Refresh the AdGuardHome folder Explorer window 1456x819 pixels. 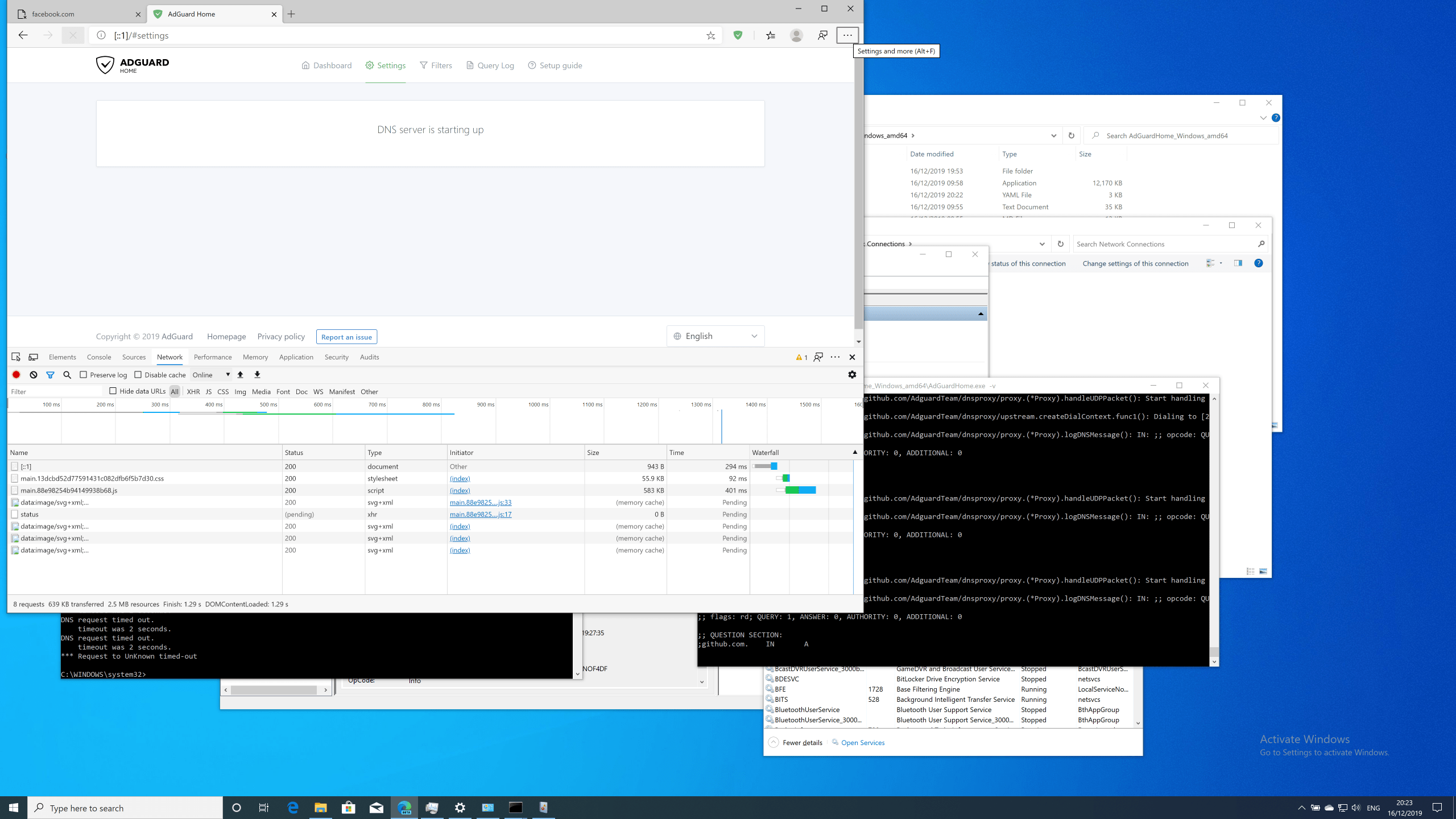click(x=1071, y=135)
